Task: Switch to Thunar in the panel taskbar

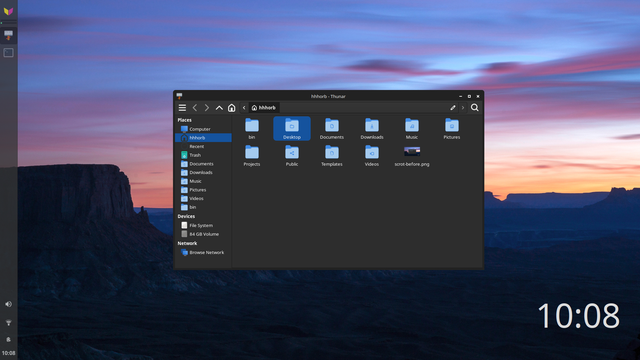Action: tap(8, 35)
